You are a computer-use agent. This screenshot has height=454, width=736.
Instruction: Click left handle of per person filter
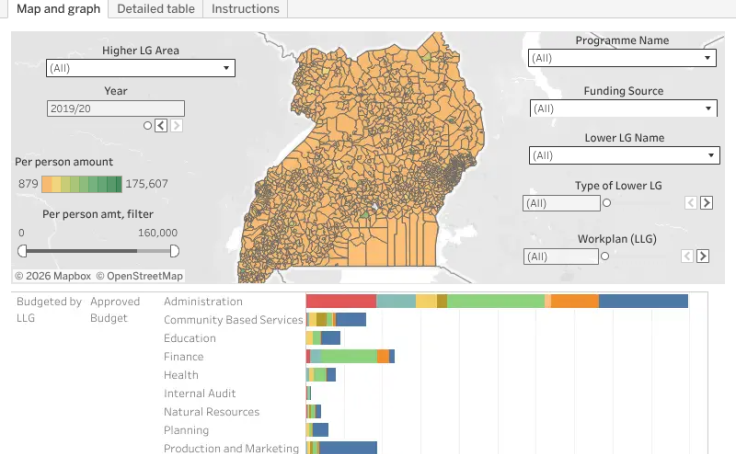[x=22, y=251]
